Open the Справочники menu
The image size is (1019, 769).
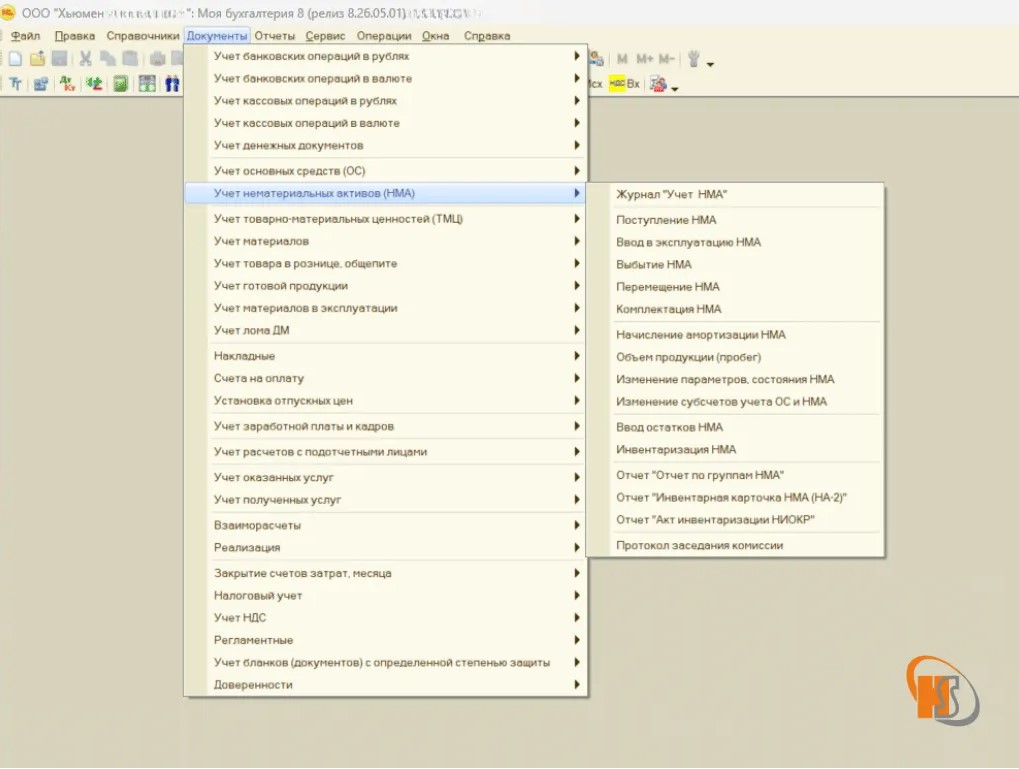(x=143, y=36)
